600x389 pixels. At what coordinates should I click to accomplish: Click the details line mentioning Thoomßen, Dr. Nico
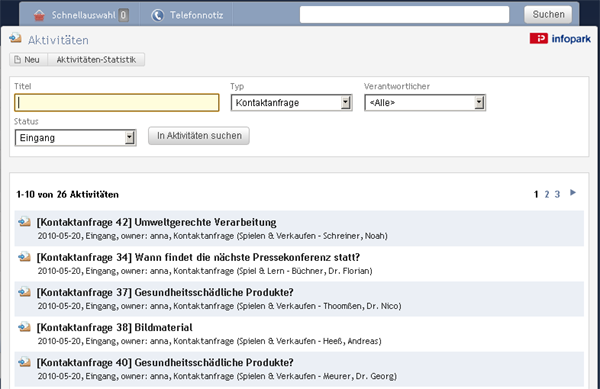click(x=219, y=306)
